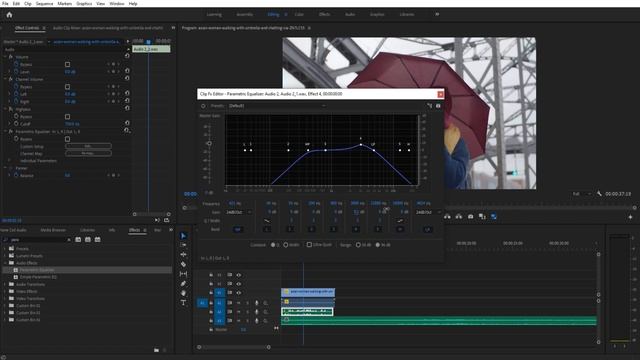640x360 pixels.
Task: Adjust the Master Gain slider knob
Action: 209,143
